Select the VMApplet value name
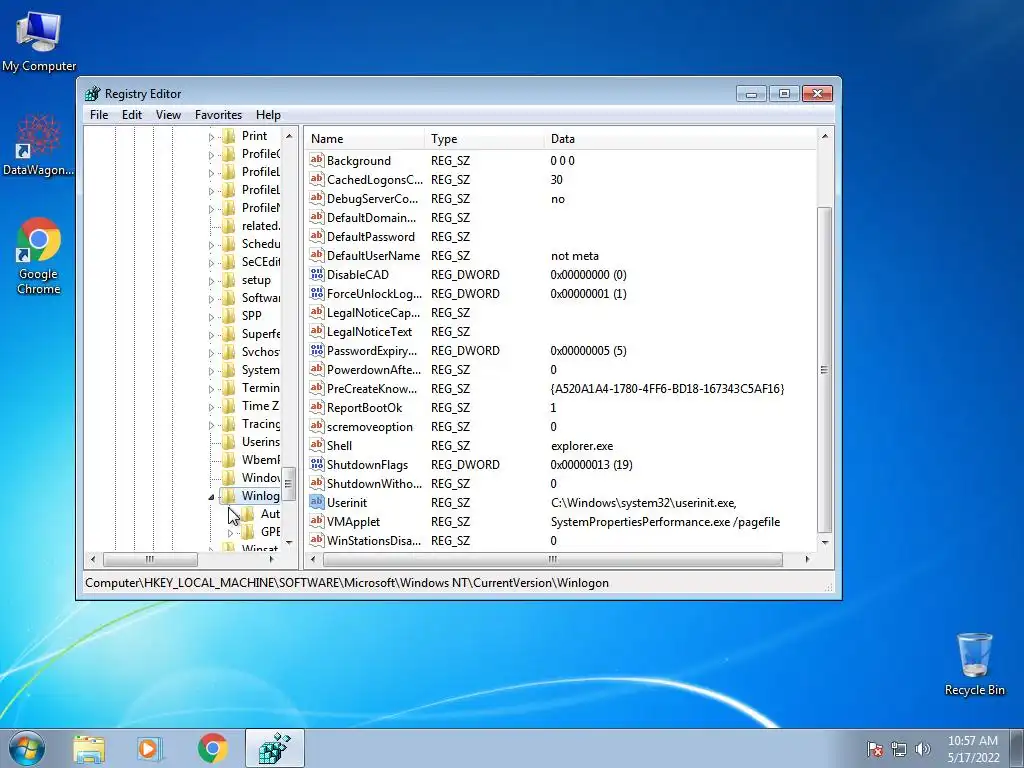Screen dimensions: 1024x768 pos(353,521)
